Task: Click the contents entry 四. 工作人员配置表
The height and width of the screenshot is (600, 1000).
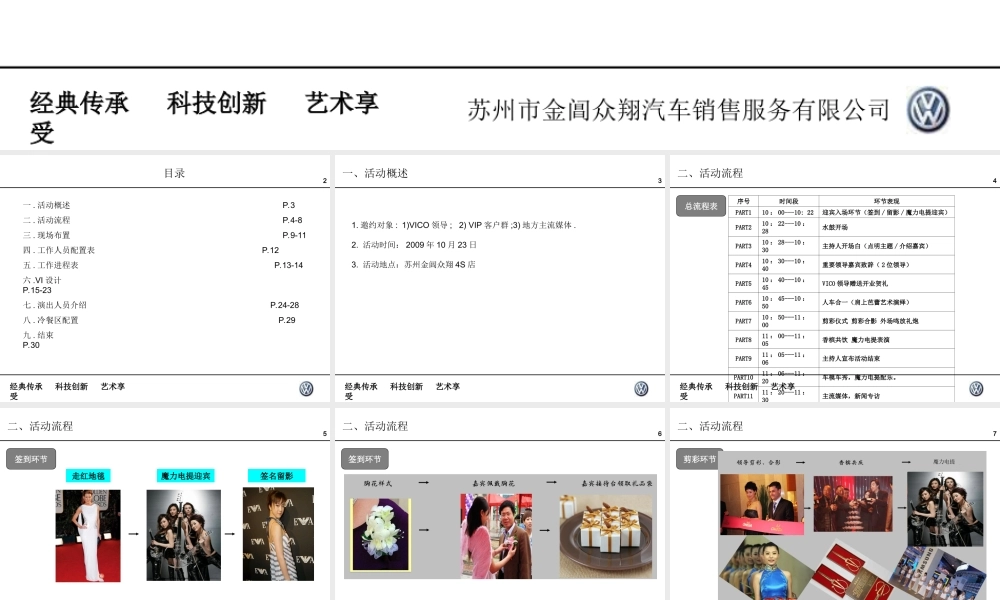Action: point(59,250)
